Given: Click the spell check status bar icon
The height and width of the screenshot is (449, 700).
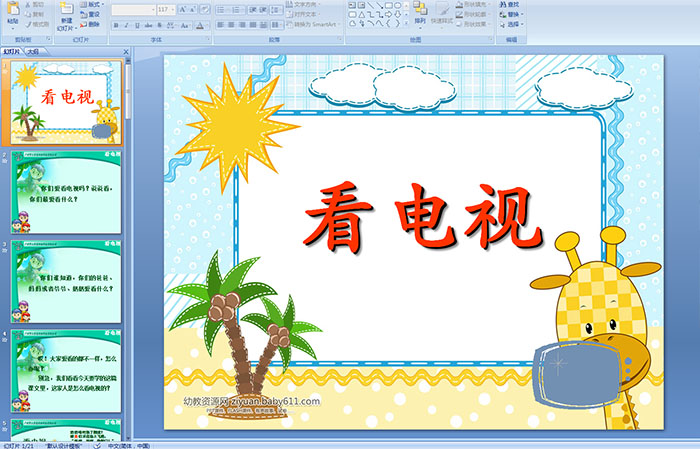Looking at the screenshot, I should [97, 446].
